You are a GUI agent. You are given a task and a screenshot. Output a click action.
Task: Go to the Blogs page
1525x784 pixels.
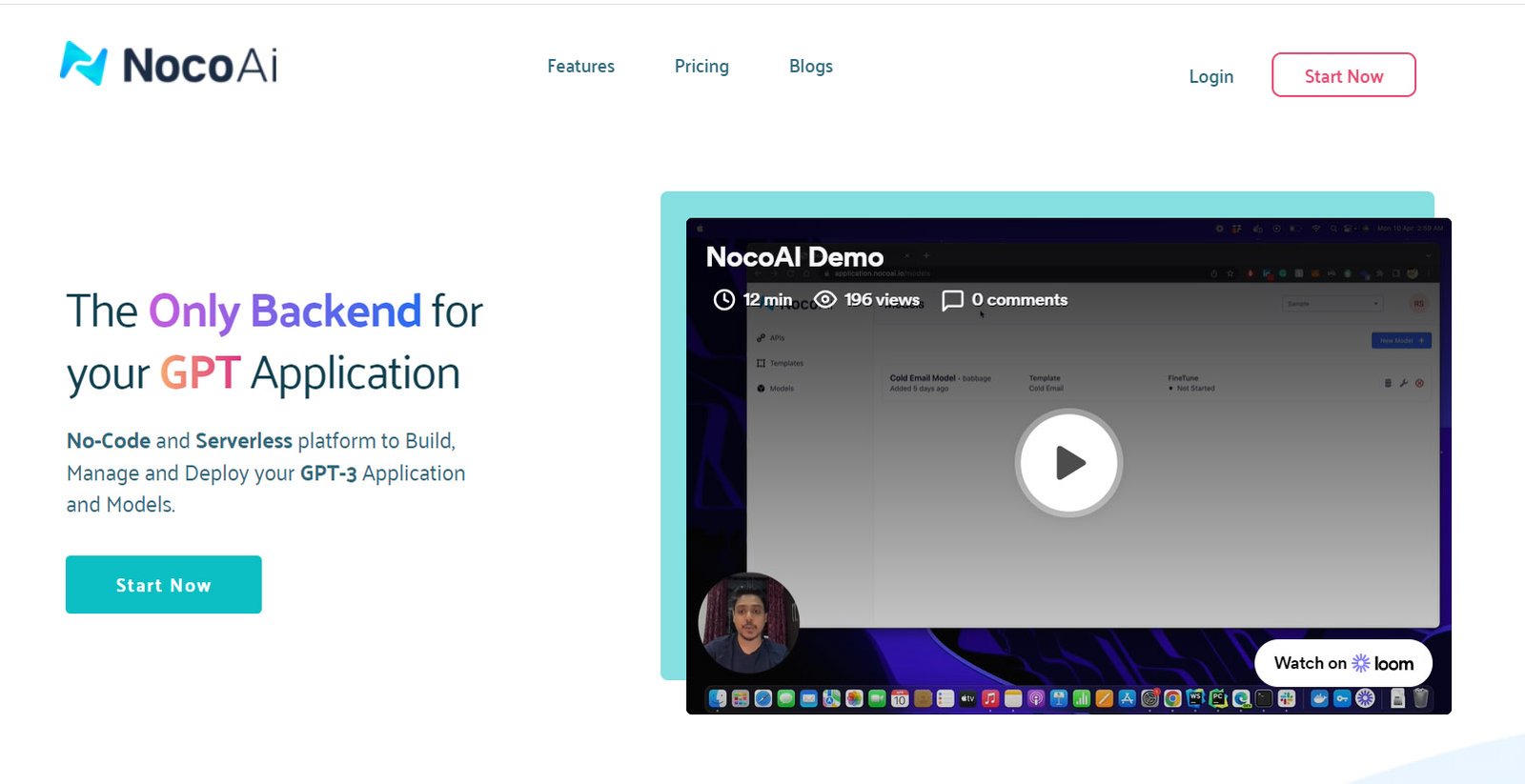click(x=811, y=66)
